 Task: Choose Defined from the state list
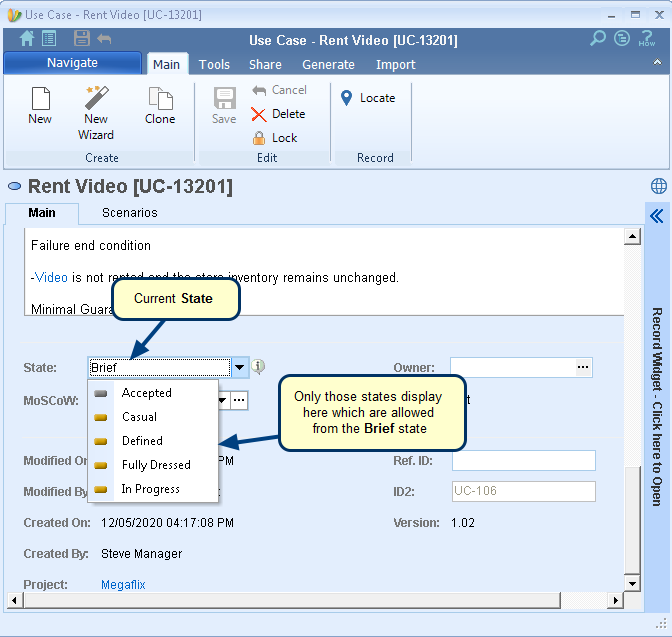pyautogui.click(x=153, y=441)
